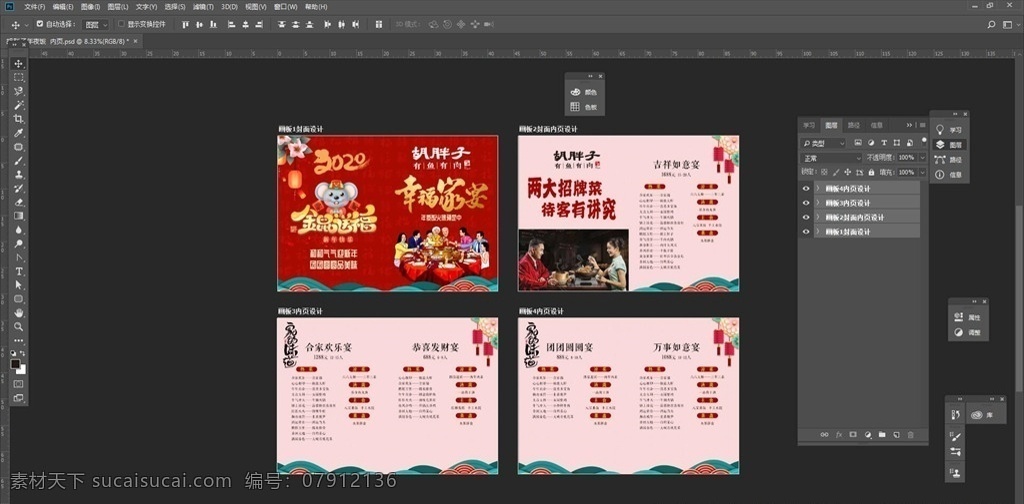
Task: Distribute spacing icon in options bar
Action: [379, 24]
